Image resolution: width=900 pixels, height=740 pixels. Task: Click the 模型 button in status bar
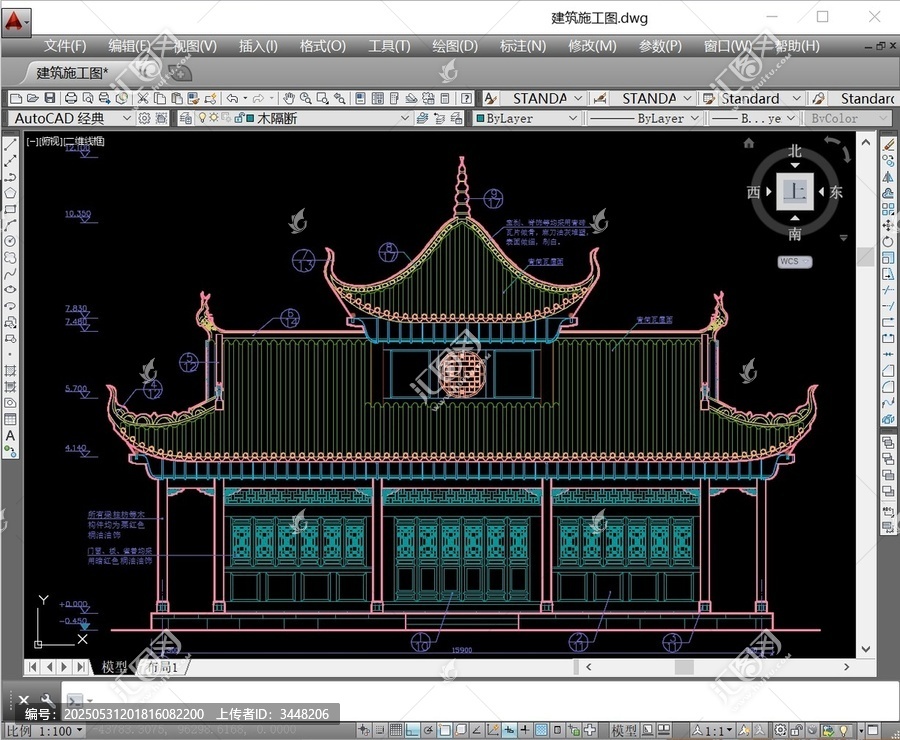(x=623, y=730)
